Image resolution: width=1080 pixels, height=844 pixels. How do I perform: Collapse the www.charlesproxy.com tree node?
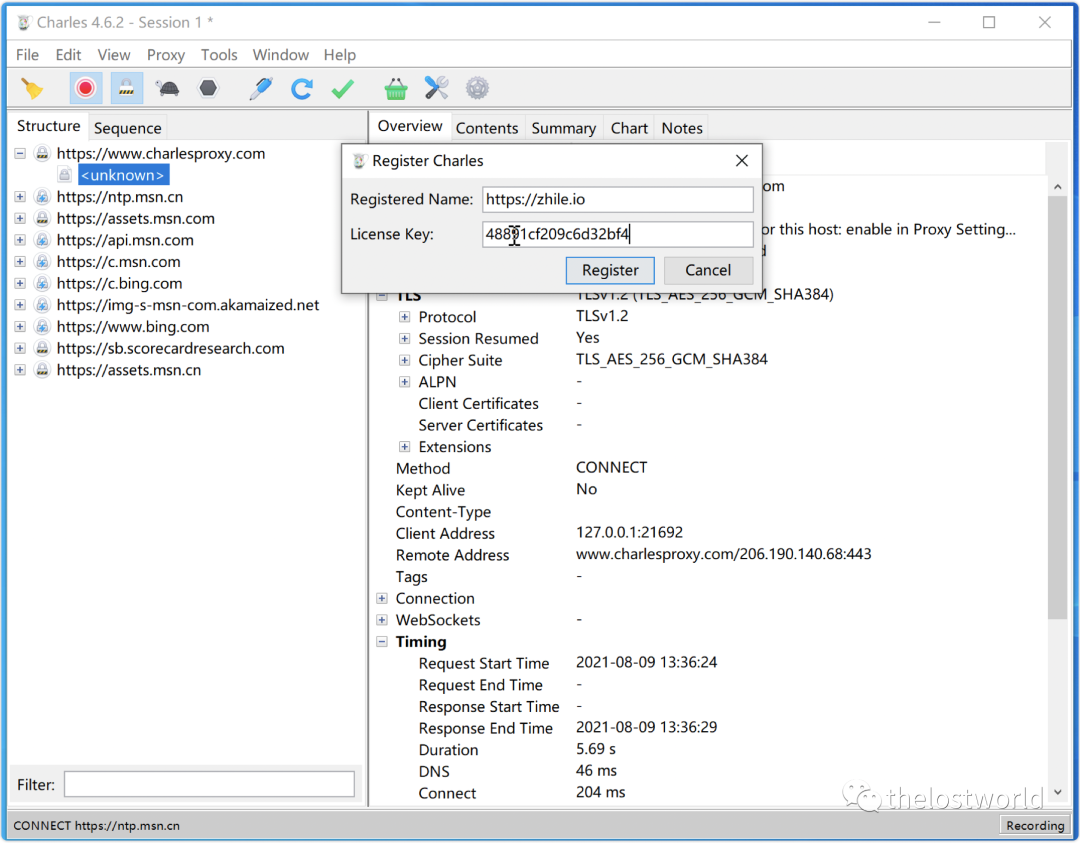pos(20,154)
